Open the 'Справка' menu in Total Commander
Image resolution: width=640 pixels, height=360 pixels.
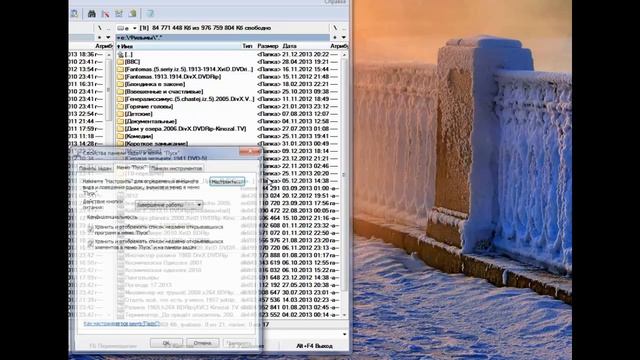[335, 2]
